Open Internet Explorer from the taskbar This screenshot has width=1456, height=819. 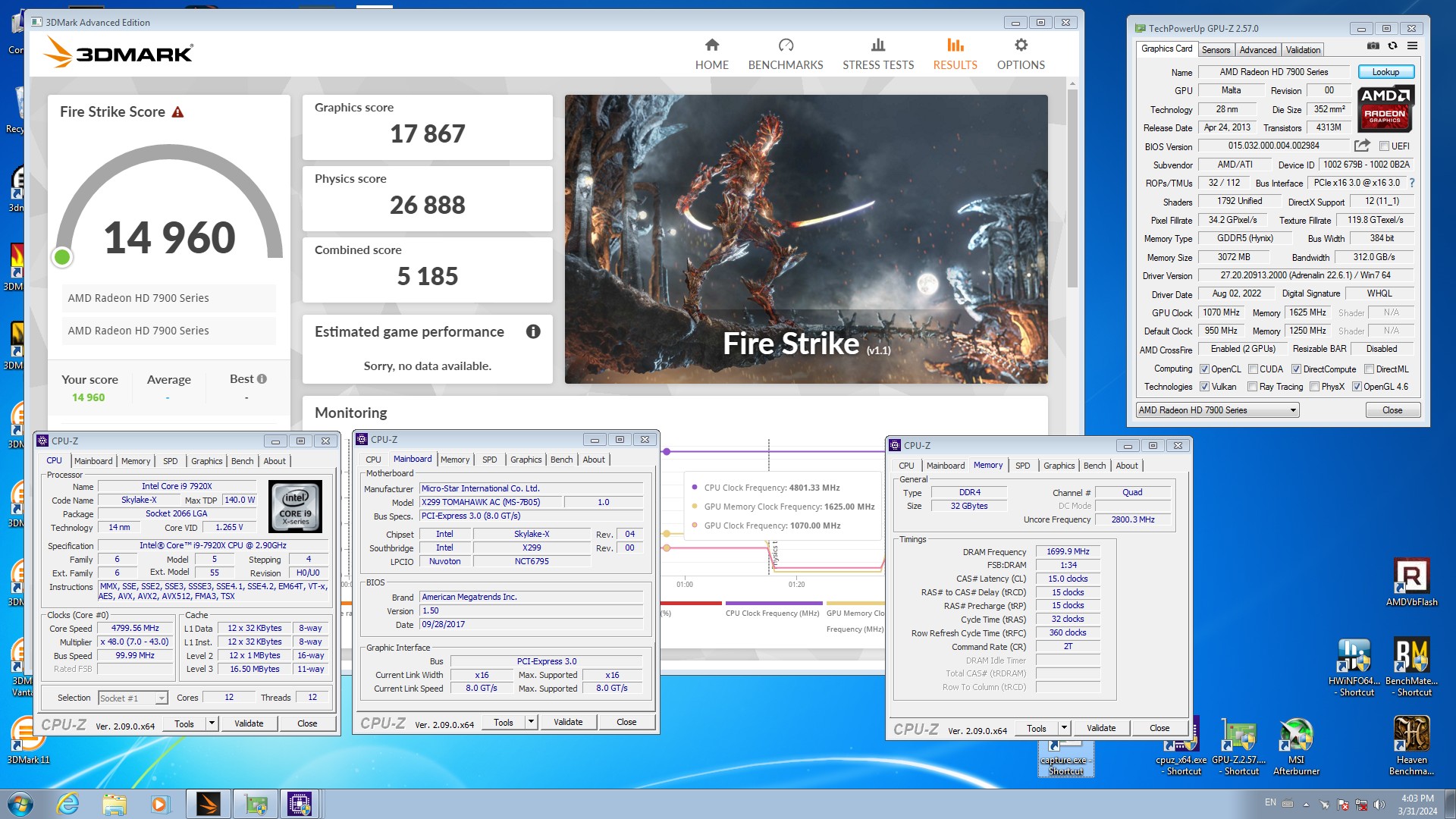coord(68,804)
